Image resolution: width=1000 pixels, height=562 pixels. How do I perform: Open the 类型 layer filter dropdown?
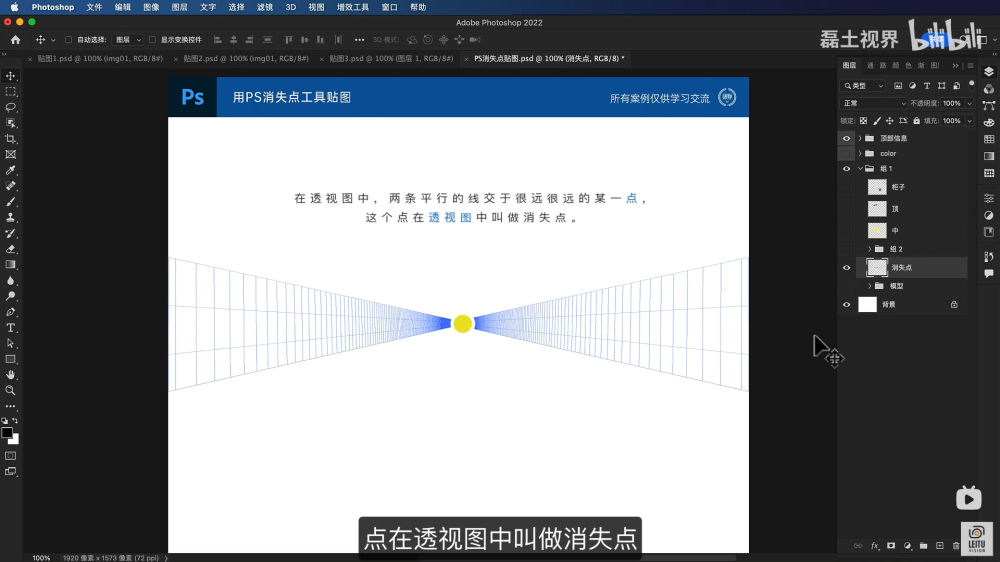tap(863, 85)
